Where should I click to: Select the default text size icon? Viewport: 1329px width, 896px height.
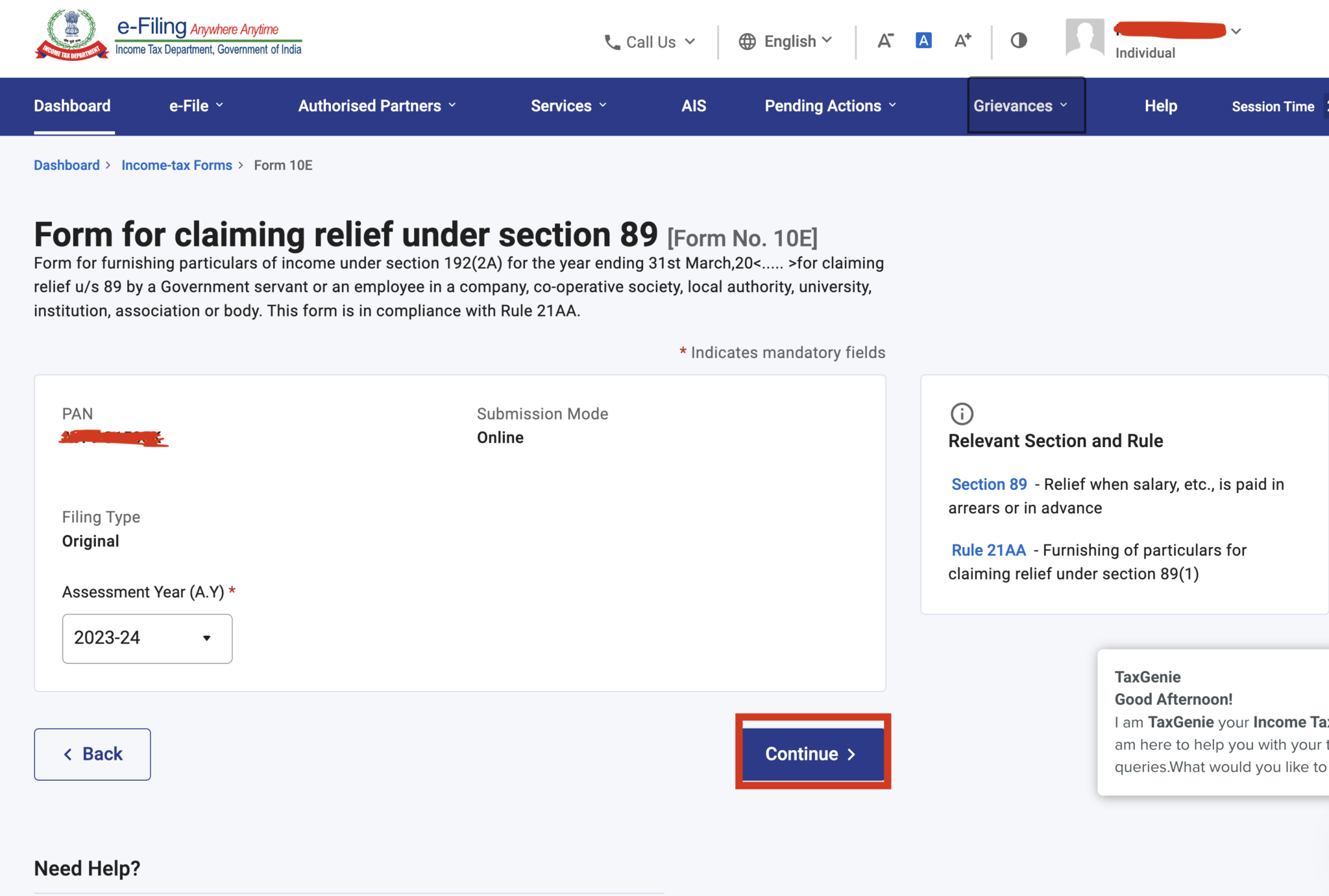click(x=923, y=40)
